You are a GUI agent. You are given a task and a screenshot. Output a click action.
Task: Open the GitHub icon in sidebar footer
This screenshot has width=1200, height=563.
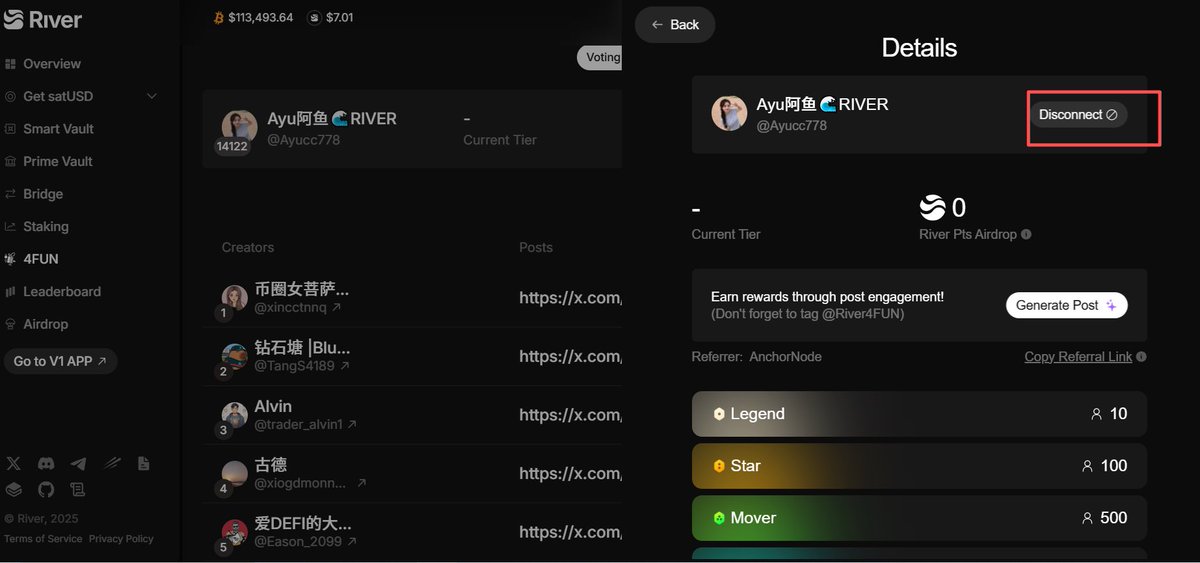point(45,490)
